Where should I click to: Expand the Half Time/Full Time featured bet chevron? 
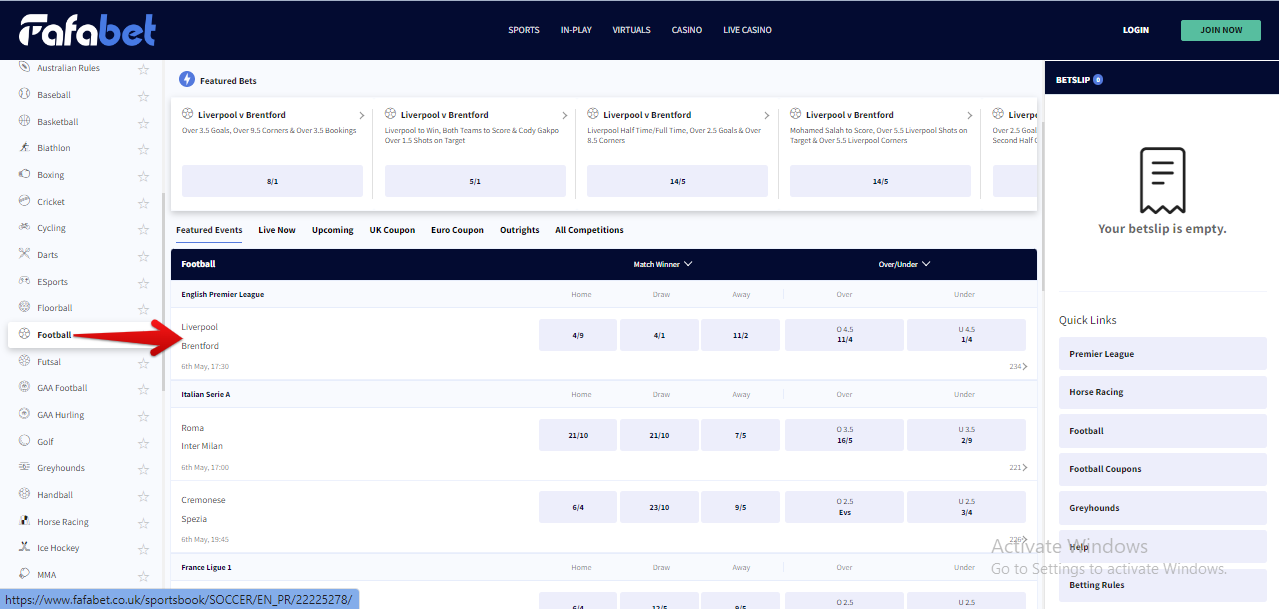pyautogui.click(x=767, y=116)
